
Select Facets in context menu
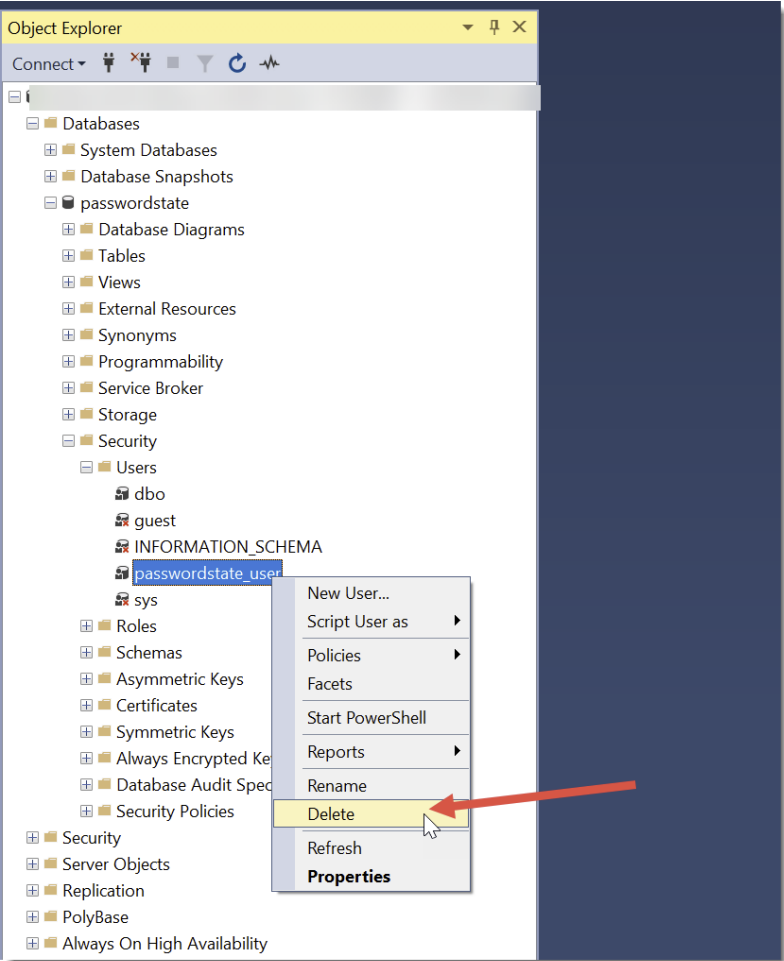coord(371,684)
